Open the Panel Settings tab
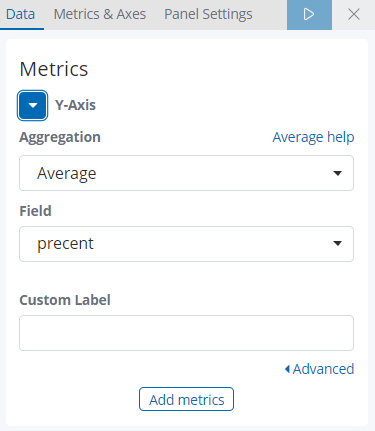The height and width of the screenshot is (431, 375). point(208,15)
